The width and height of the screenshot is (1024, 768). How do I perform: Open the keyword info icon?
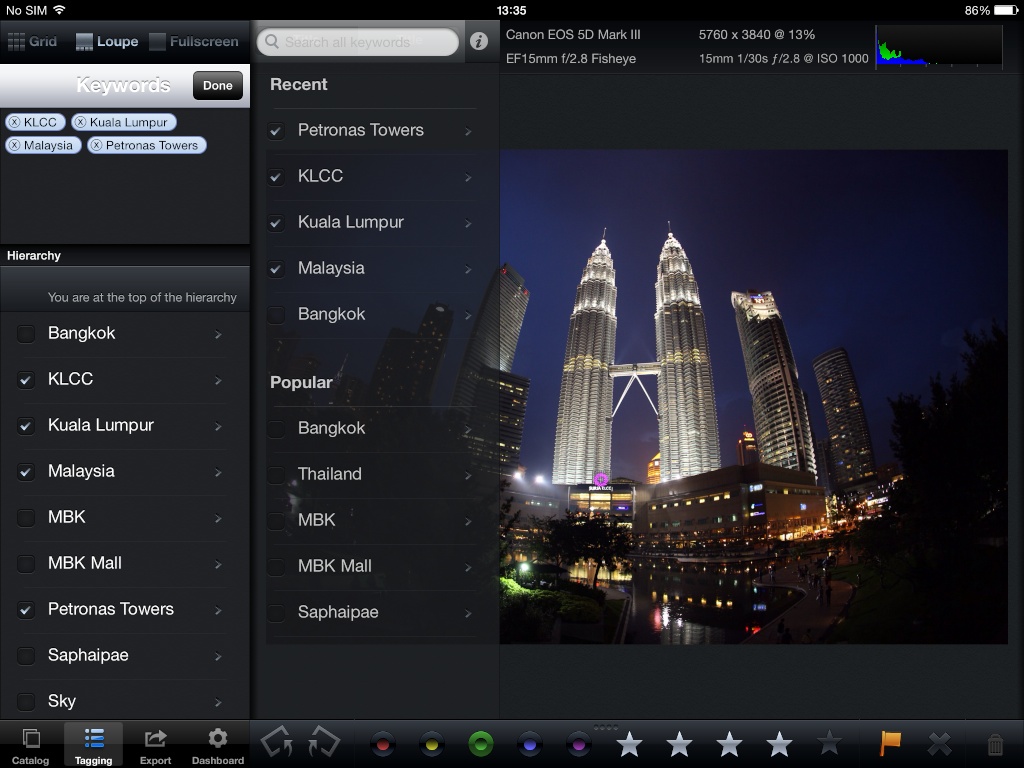coord(479,41)
